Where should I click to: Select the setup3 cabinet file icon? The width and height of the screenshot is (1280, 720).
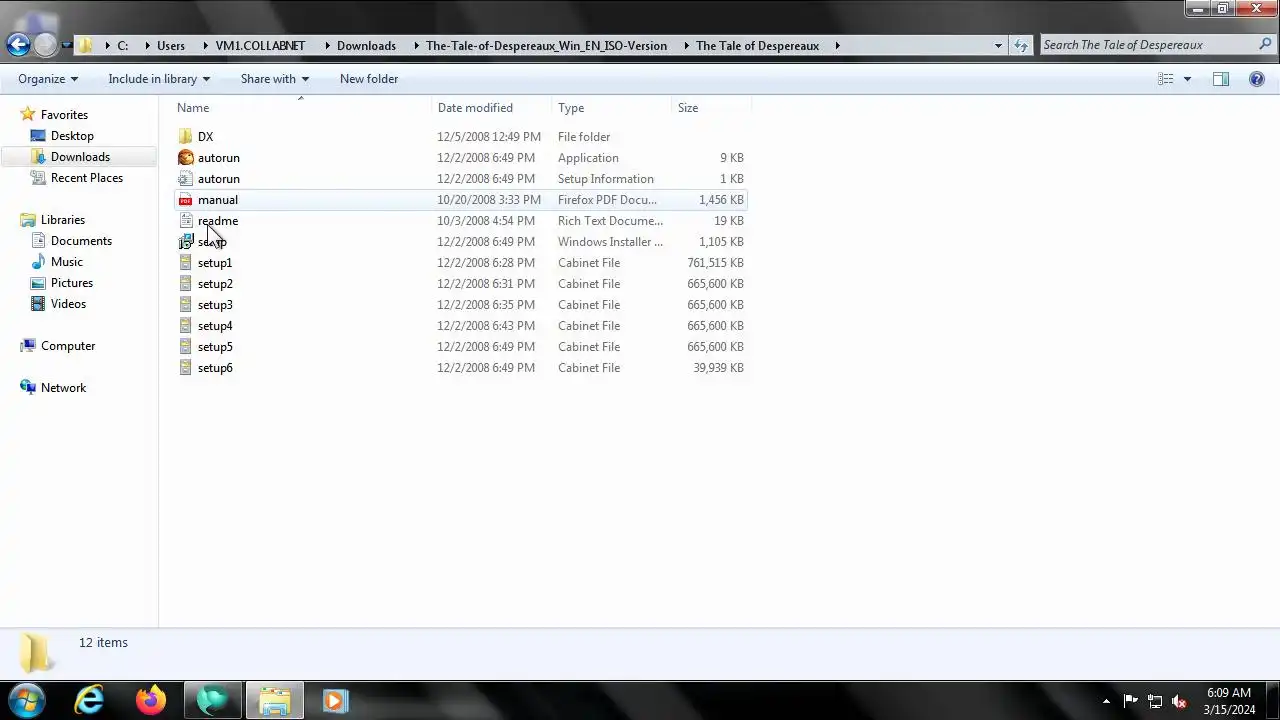point(185,305)
